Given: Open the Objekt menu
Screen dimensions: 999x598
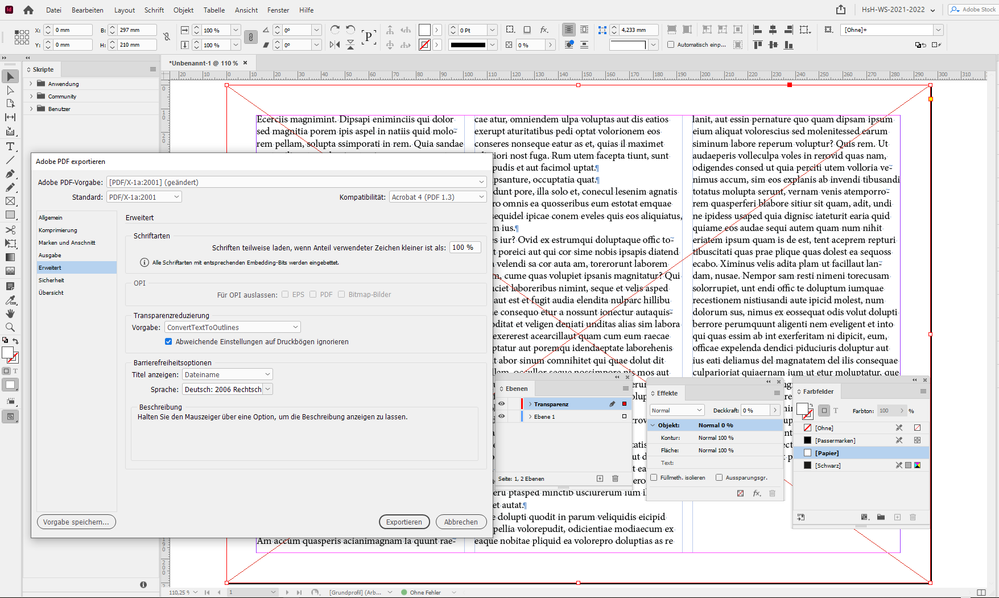Looking at the screenshot, I should point(183,10).
